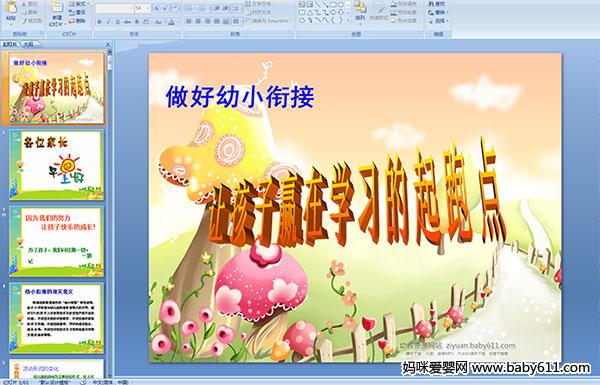Viewport: 600px width, 385px height.
Task: Select slide 2 thumbnail reading 各位家长
Action: 57,165
